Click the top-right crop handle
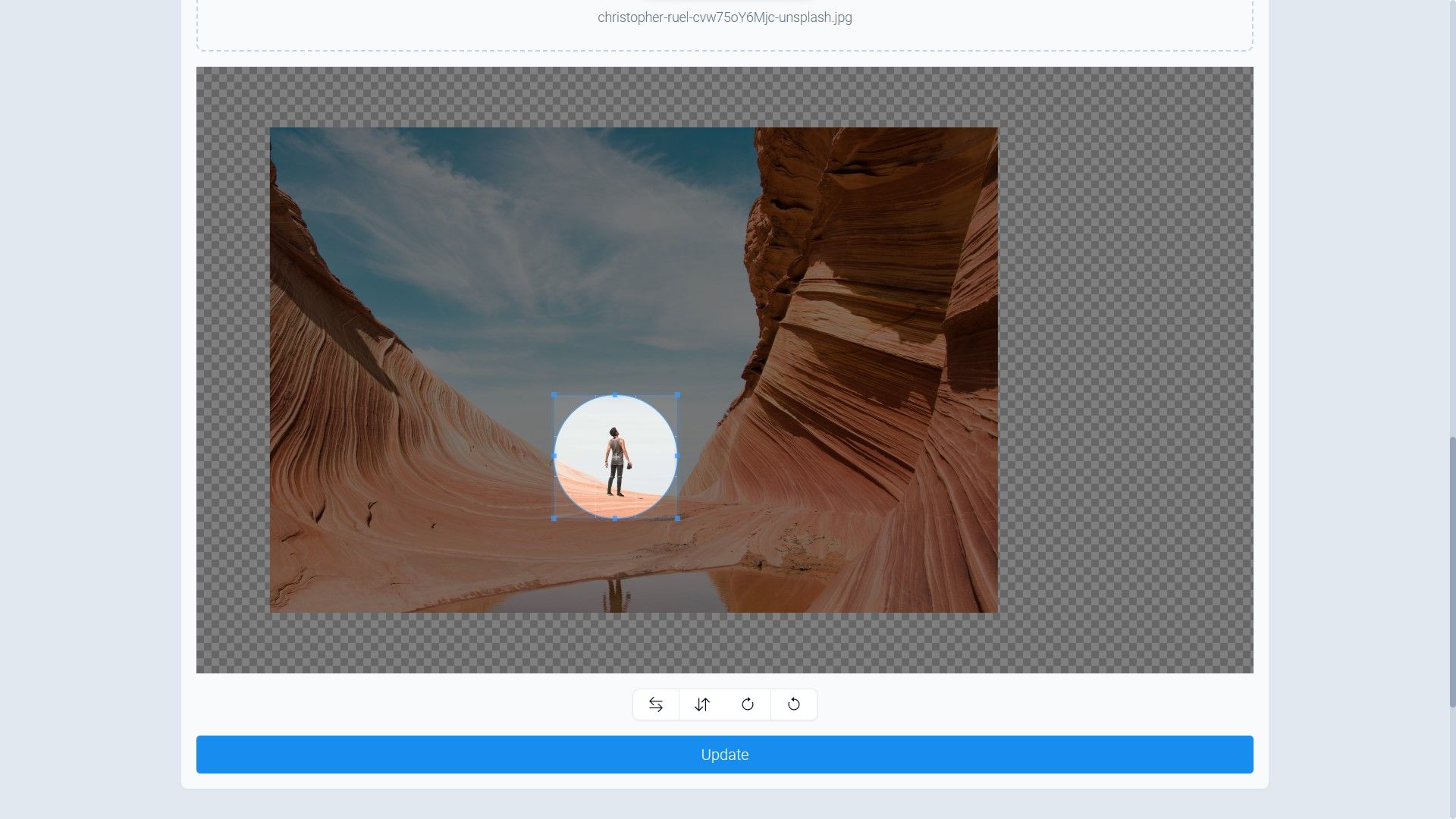 677,395
